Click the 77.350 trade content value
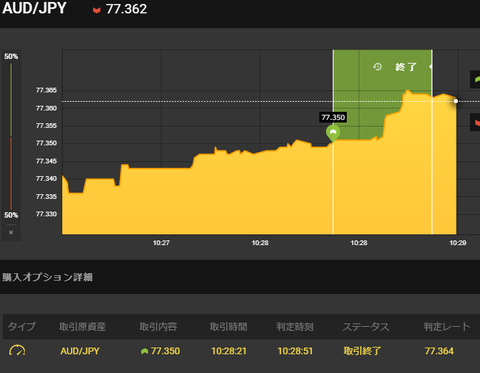Viewport: 480px width, 373px height. (x=165, y=351)
